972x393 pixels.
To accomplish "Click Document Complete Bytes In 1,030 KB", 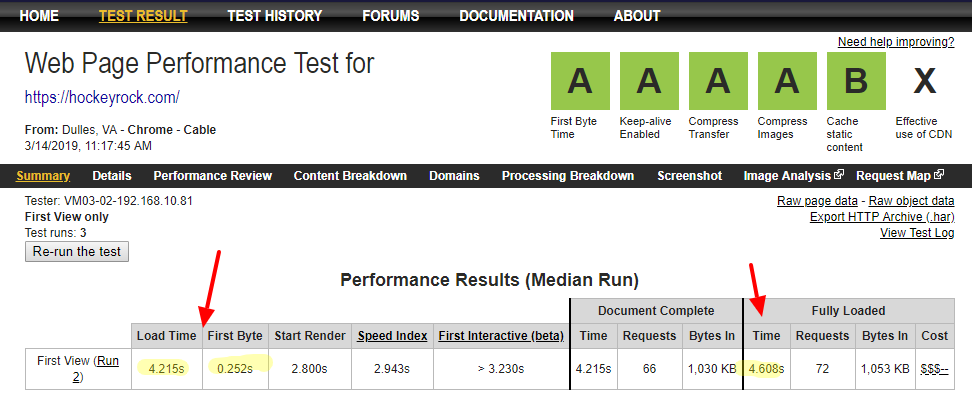I will coord(711,369).
